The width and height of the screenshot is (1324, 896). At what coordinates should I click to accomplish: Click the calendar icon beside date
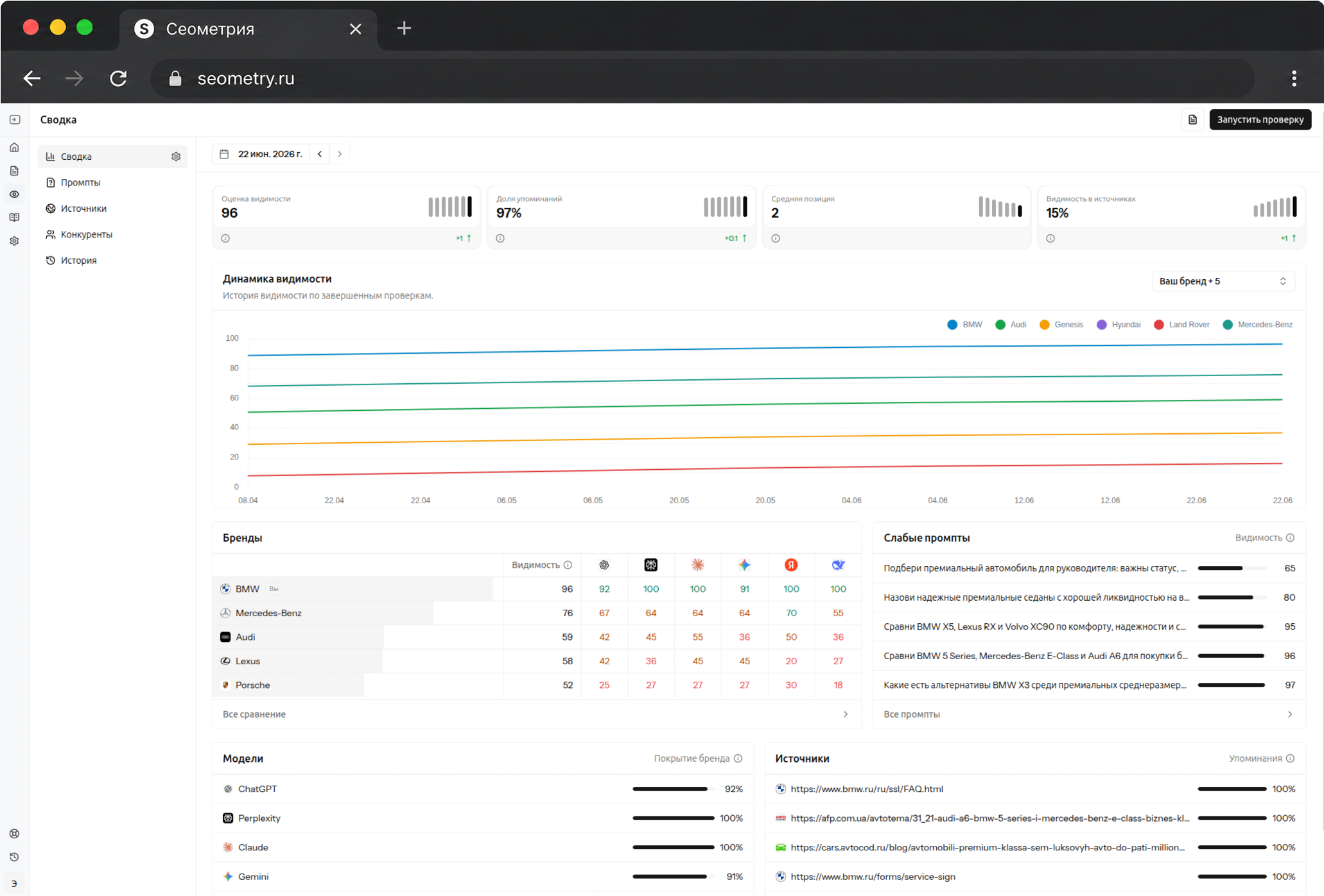click(x=224, y=154)
